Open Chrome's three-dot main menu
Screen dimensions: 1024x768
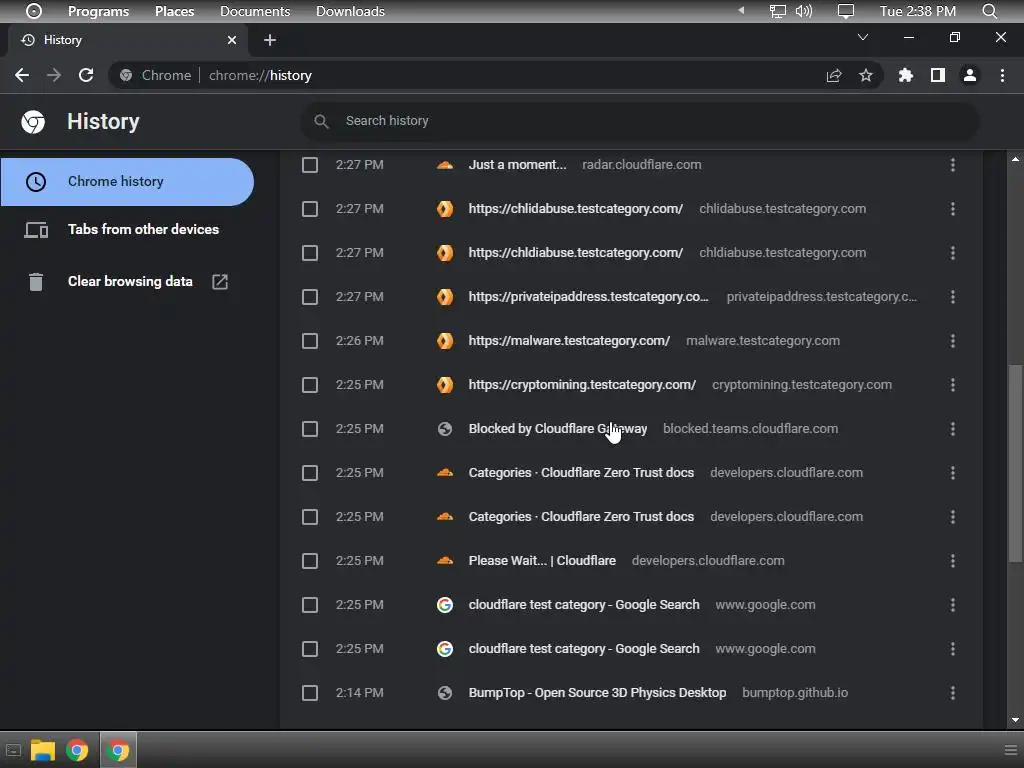[1002, 75]
